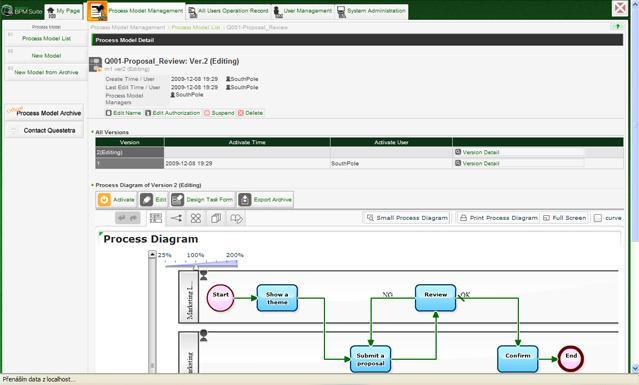Click the undo arrow in the diagram toolbar
The image size is (639, 385).
[x=122, y=218]
